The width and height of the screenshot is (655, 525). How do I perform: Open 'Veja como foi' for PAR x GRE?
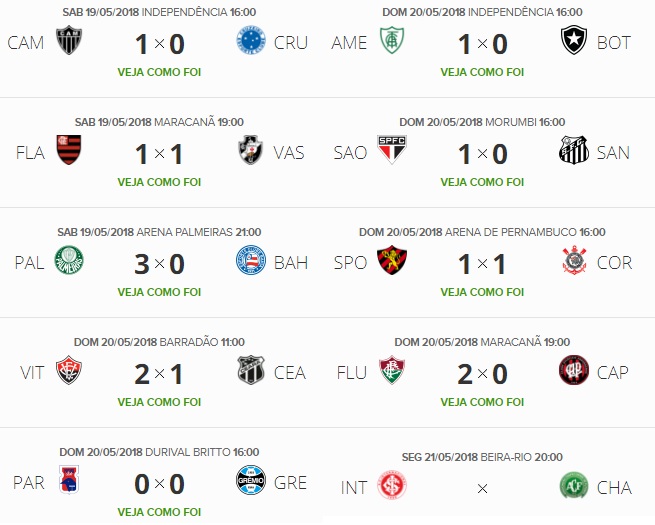[x=159, y=512]
